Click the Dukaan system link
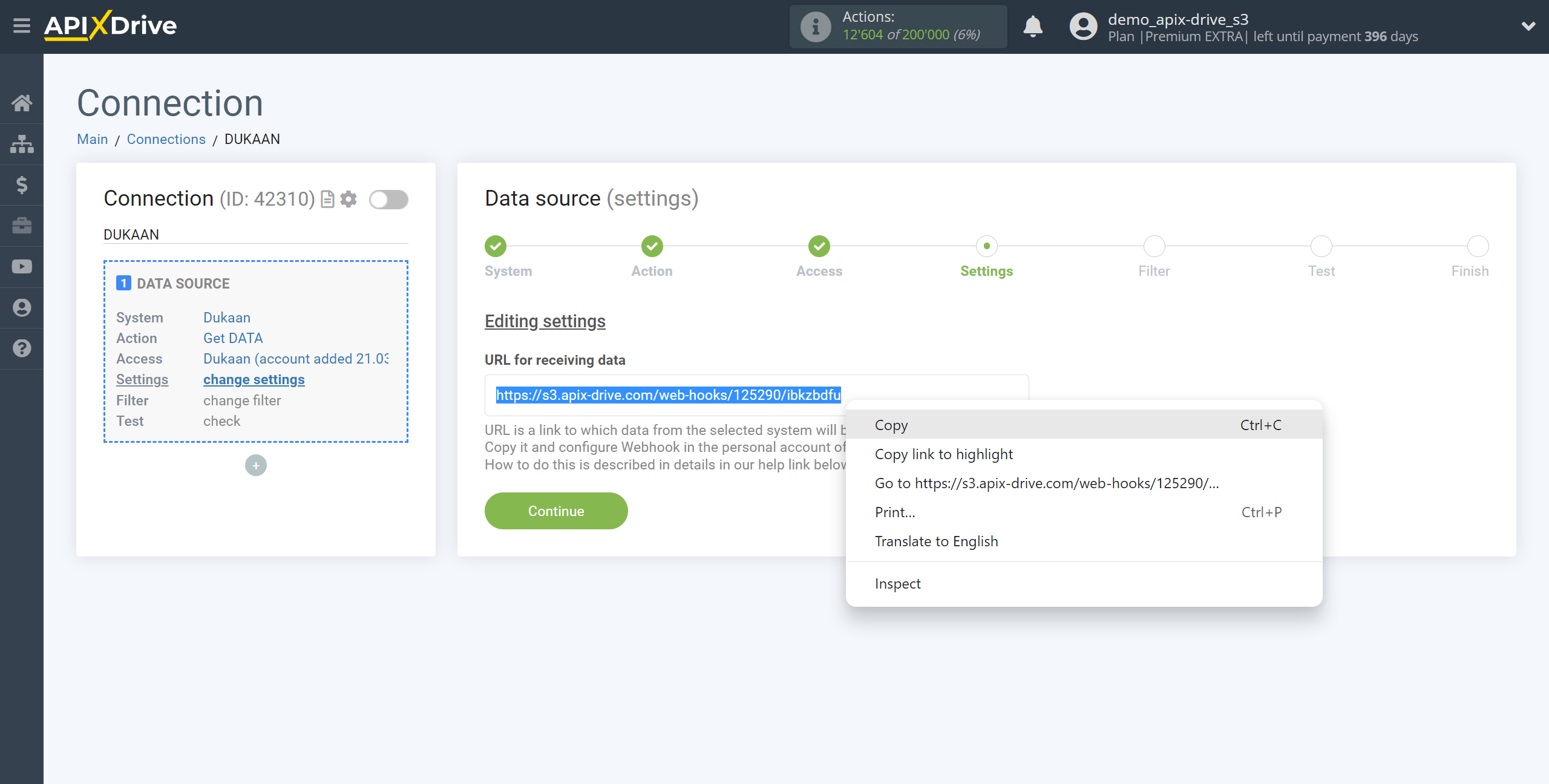The image size is (1549, 784). click(x=227, y=318)
